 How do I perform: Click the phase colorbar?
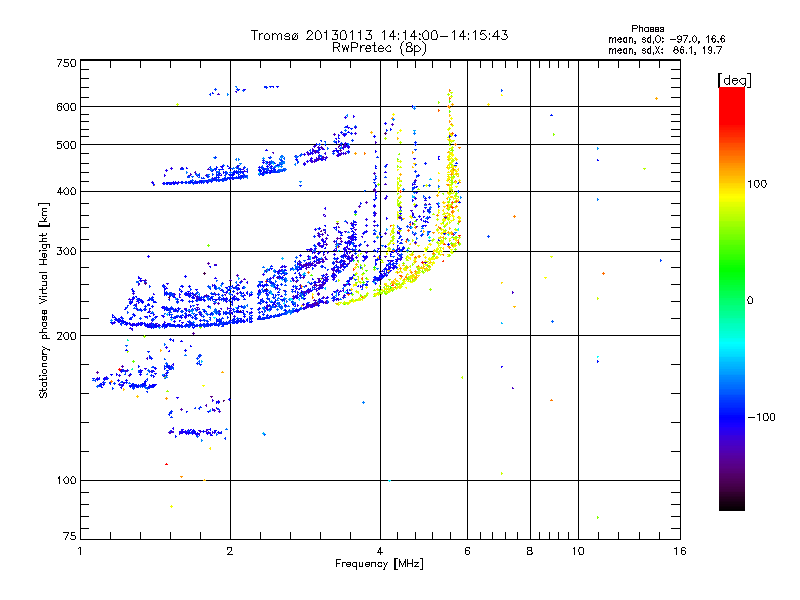pyautogui.click(x=732, y=298)
